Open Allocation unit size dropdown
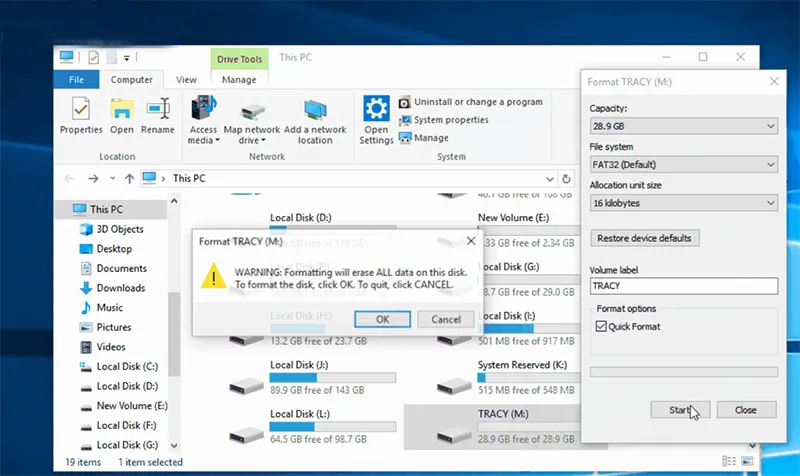The image size is (800, 476). click(684, 203)
